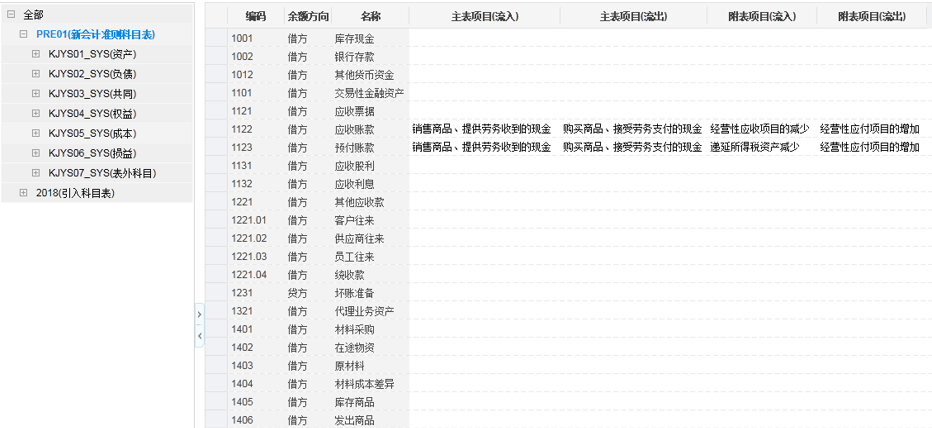Click the 余额方向 column header
Screen dimensions: 932x428
[307, 17]
